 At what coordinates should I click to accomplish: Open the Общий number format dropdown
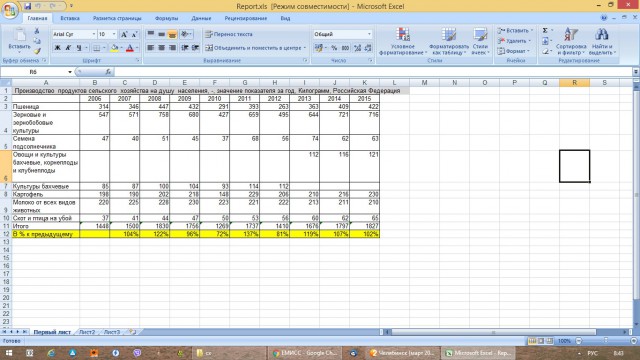click(369, 34)
